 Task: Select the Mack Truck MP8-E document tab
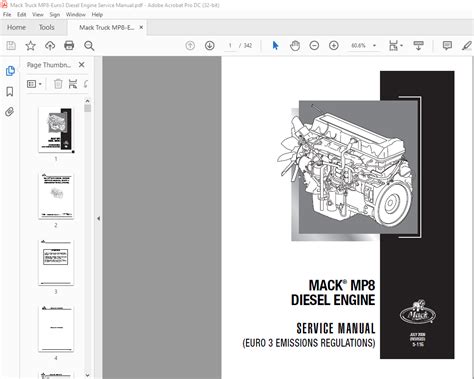tap(107, 27)
